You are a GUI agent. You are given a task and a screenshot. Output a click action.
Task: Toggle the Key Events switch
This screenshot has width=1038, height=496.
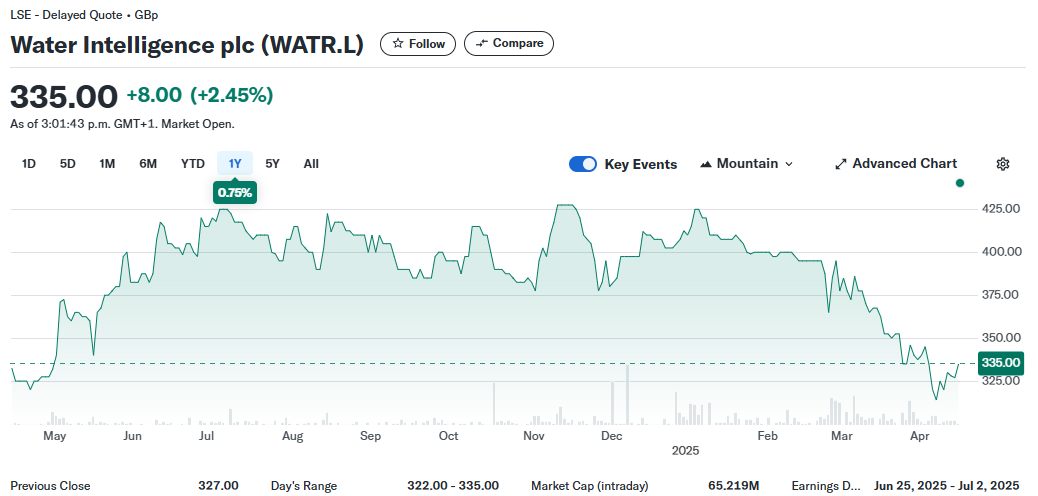click(x=583, y=164)
